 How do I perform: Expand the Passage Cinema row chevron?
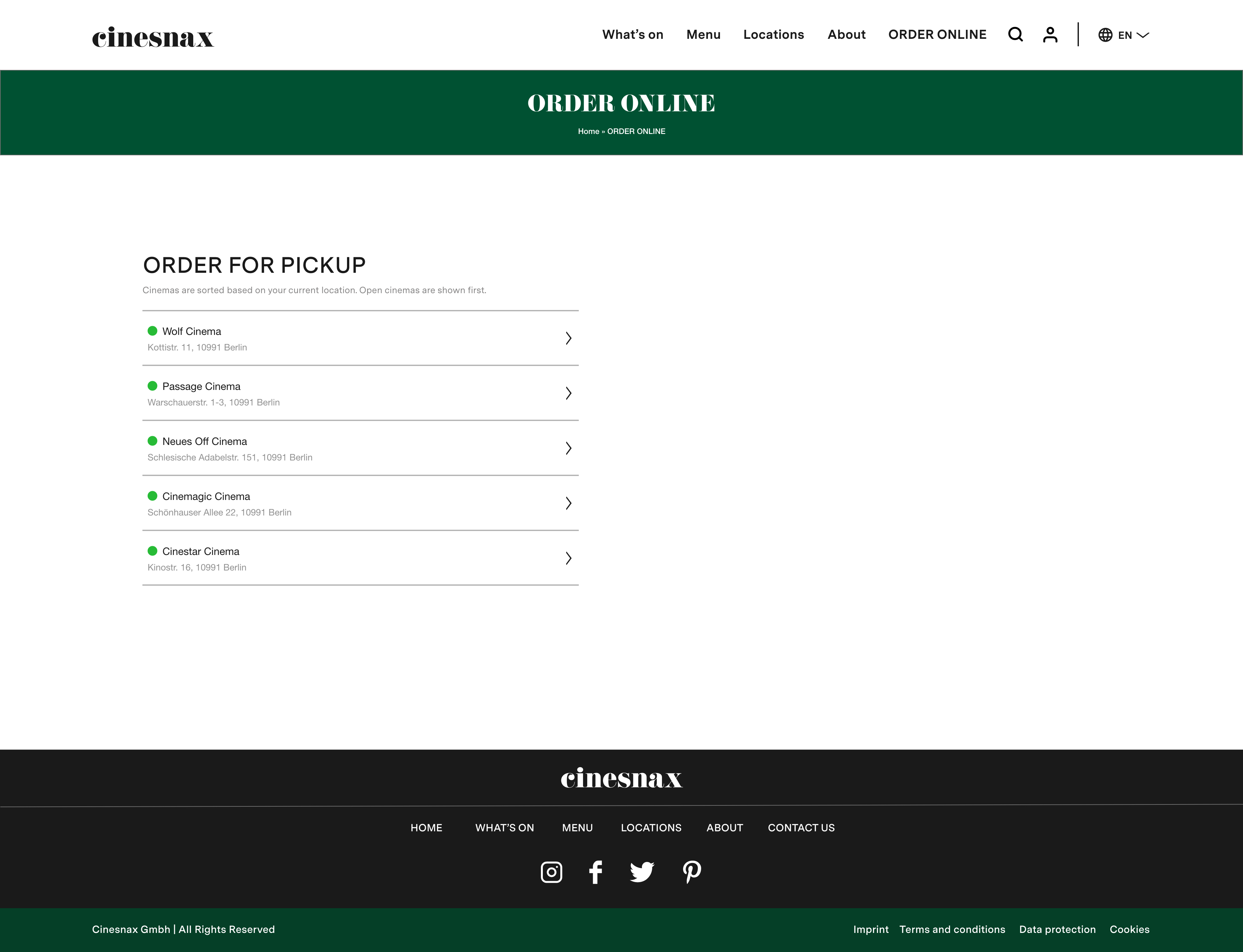coord(568,393)
